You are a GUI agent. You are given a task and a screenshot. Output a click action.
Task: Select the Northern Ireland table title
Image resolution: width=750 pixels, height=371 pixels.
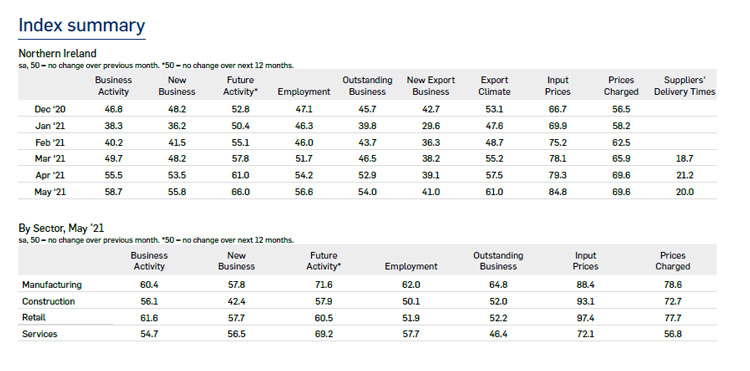pos(57,53)
